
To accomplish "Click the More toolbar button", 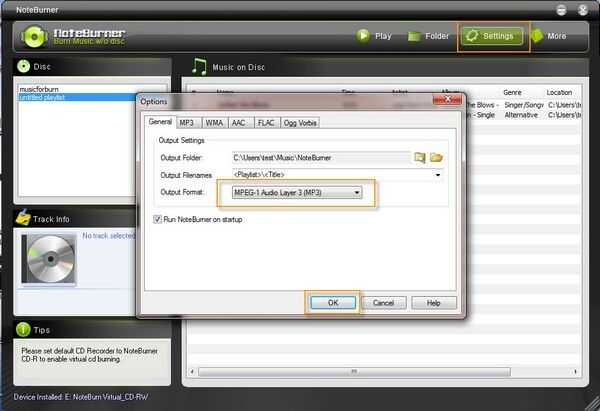I will (549, 36).
